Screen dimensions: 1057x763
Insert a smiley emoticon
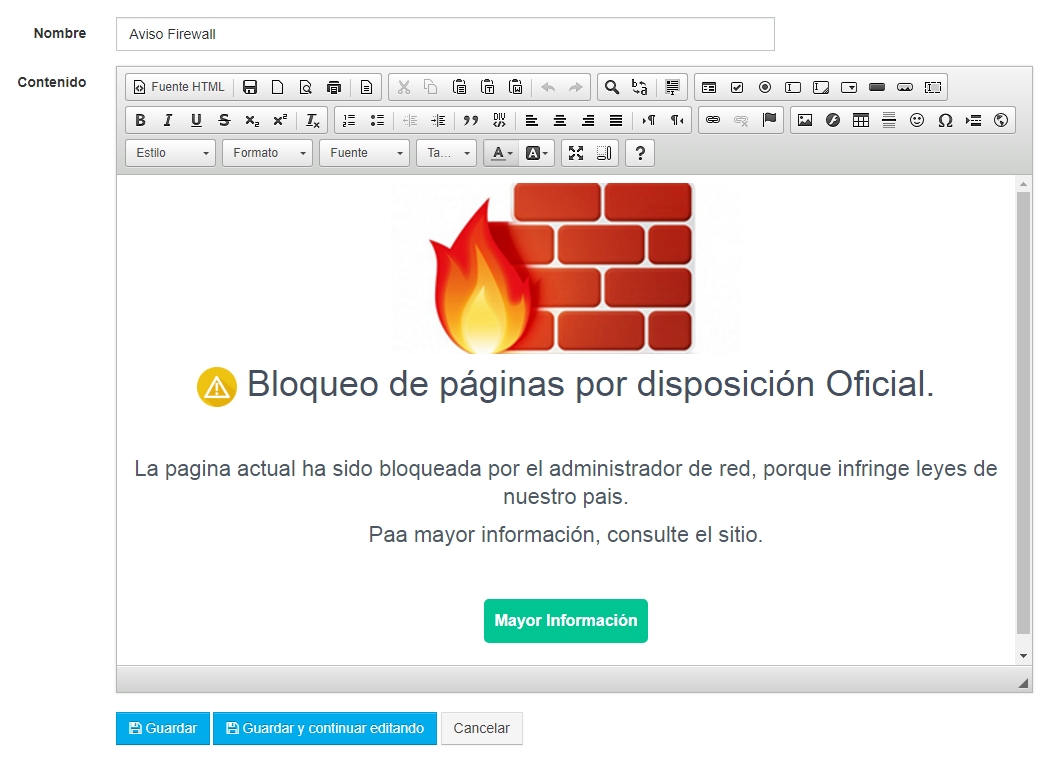point(916,120)
